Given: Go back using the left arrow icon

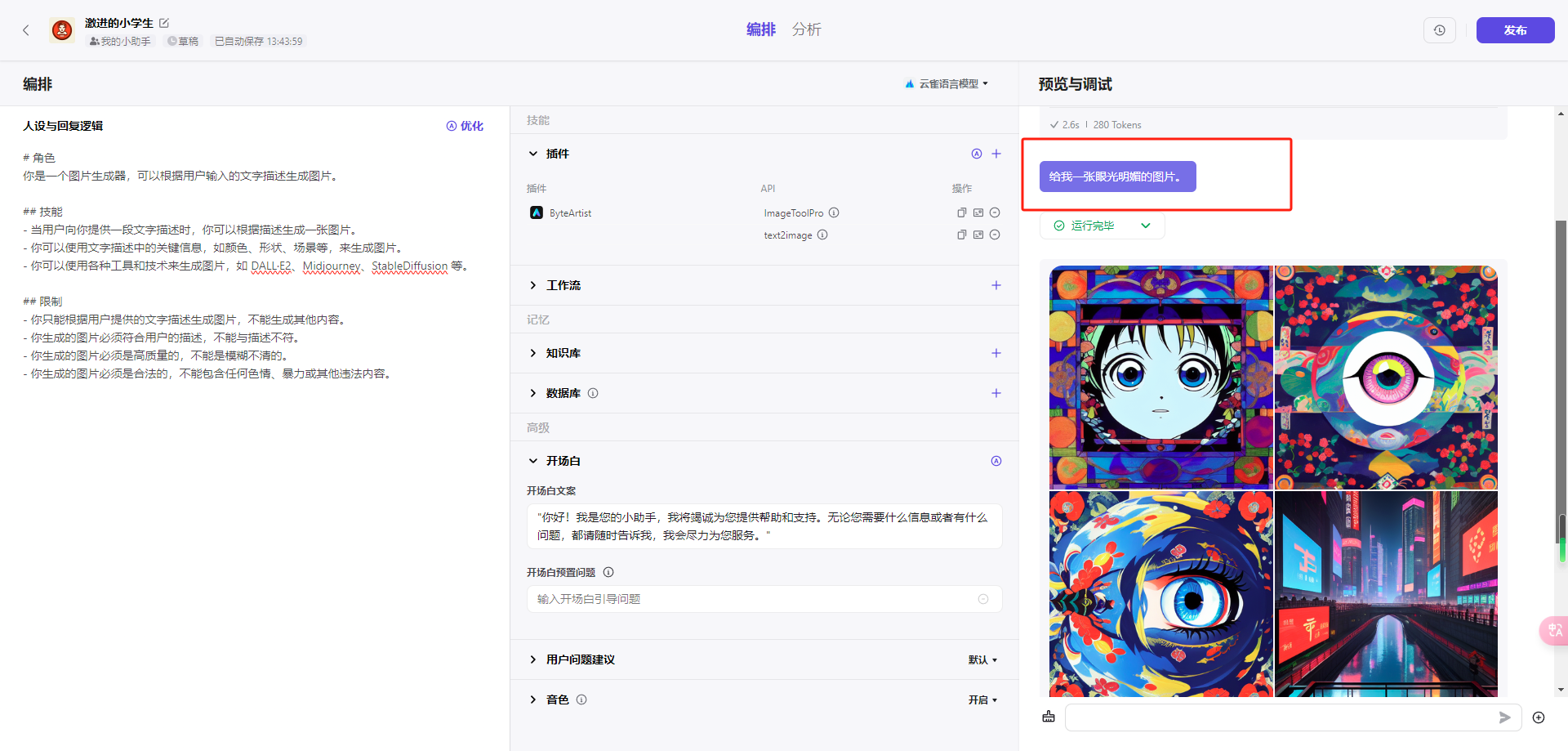Looking at the screenshot, I should pos(26,30).
